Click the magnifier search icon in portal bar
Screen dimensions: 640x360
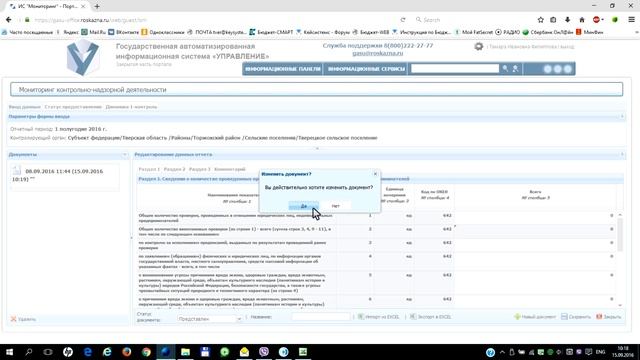[x=505, y=69]
